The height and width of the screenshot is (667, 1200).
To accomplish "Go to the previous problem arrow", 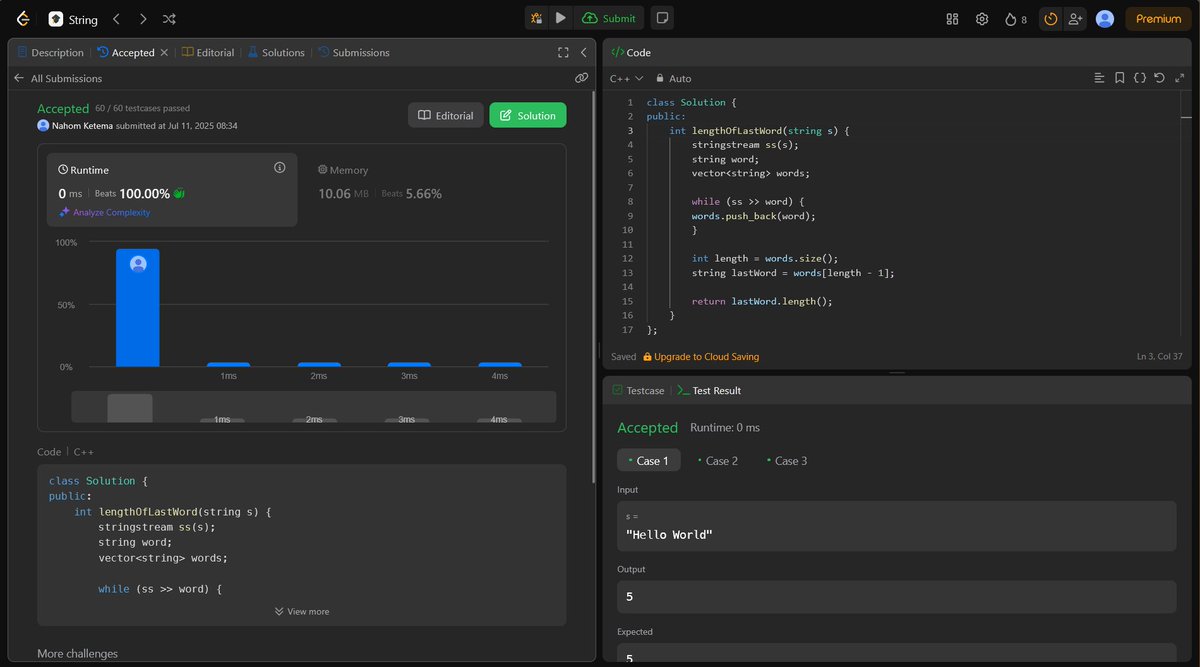I will point(117,18).
